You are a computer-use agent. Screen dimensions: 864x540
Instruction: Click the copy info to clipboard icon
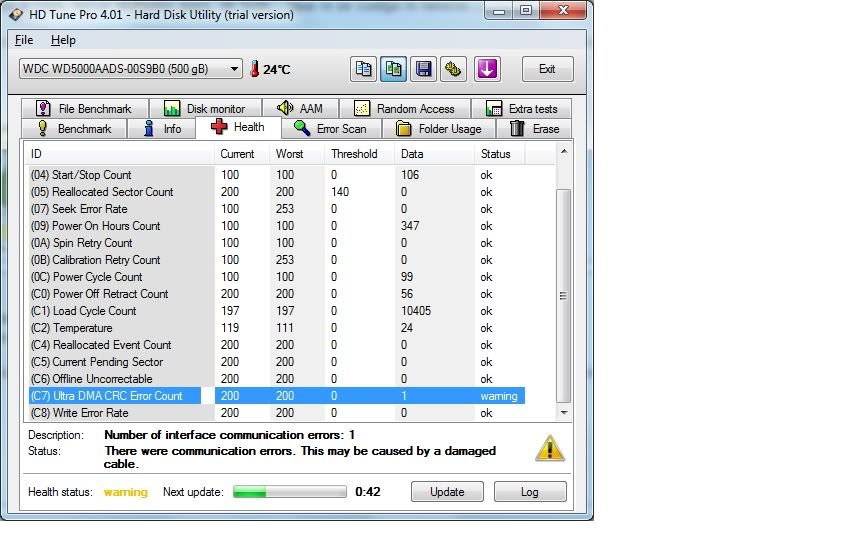(363, 69)
